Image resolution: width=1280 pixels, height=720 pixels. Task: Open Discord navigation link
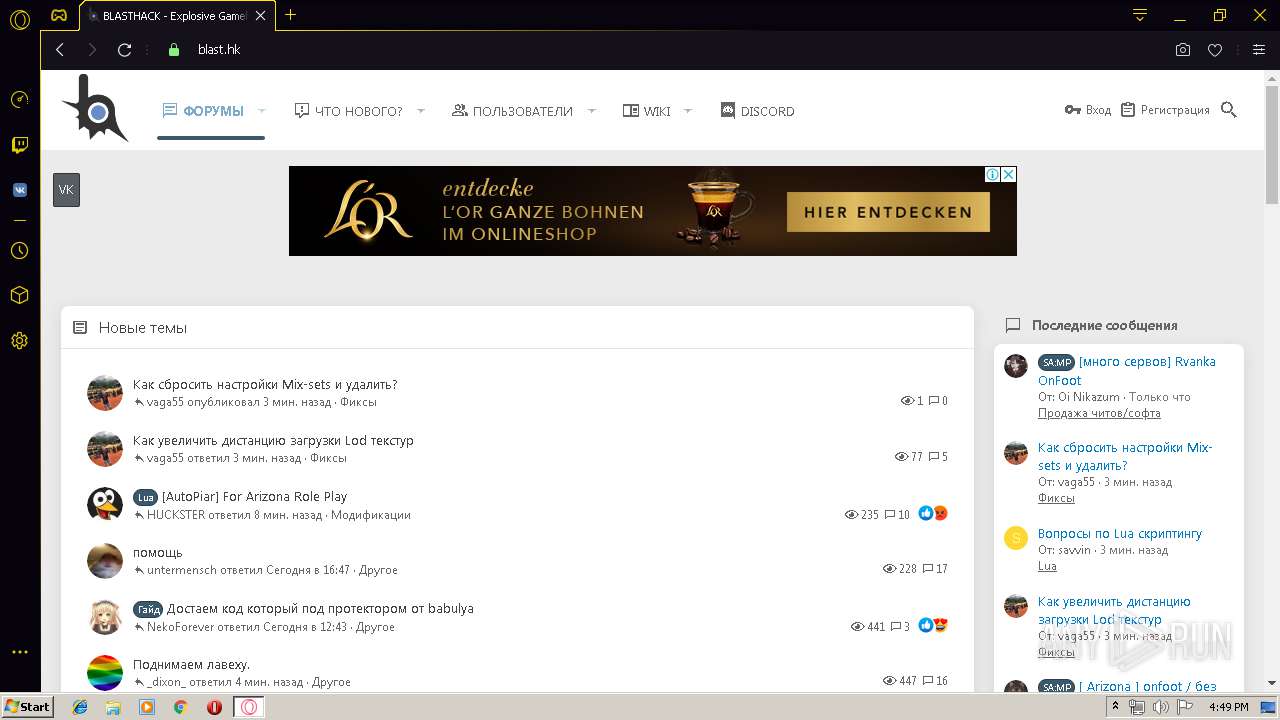[x=757, y=111]
